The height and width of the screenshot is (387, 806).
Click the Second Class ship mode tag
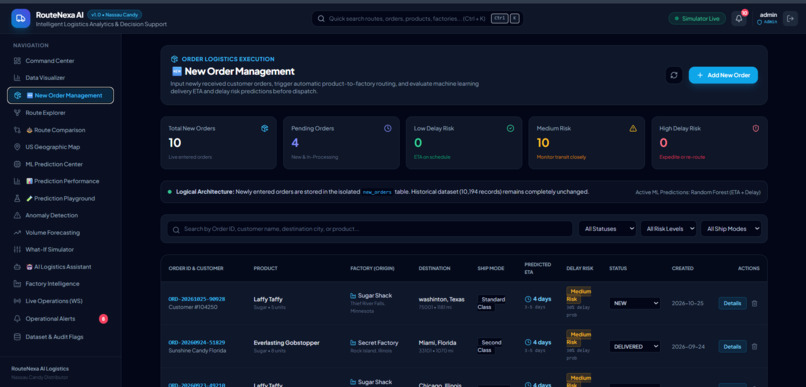click(x=490, y=346)
